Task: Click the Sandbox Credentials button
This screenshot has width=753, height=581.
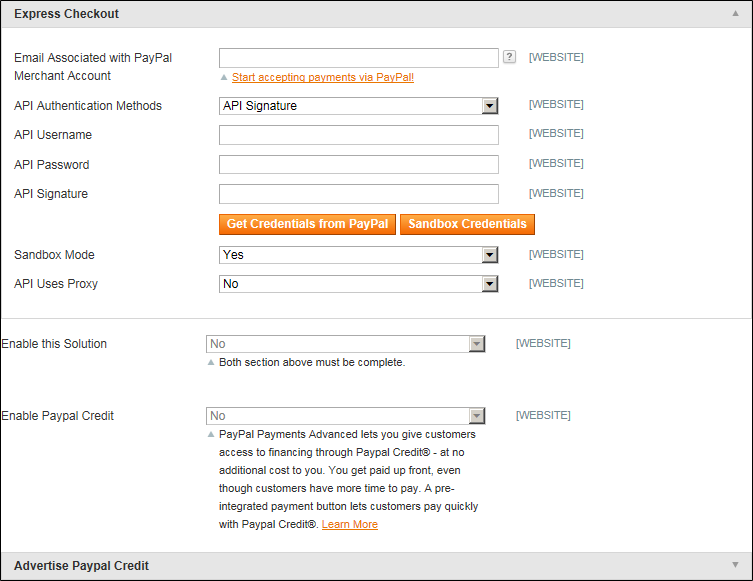Action: click(x=467, y=224)
